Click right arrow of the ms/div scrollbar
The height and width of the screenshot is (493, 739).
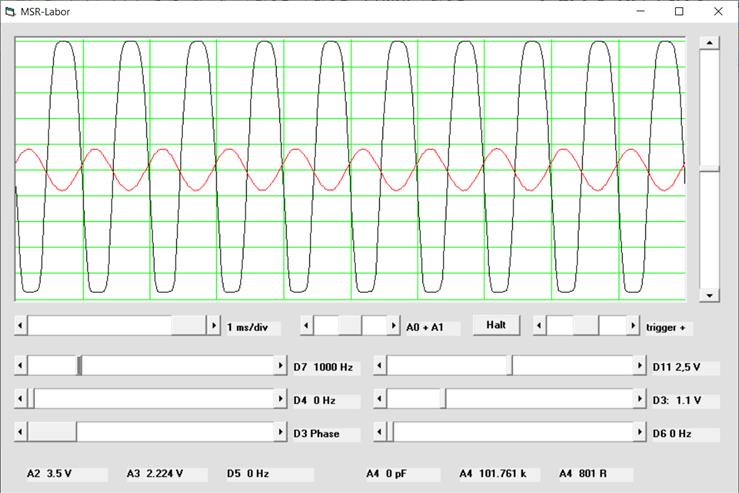click(213, 326)
